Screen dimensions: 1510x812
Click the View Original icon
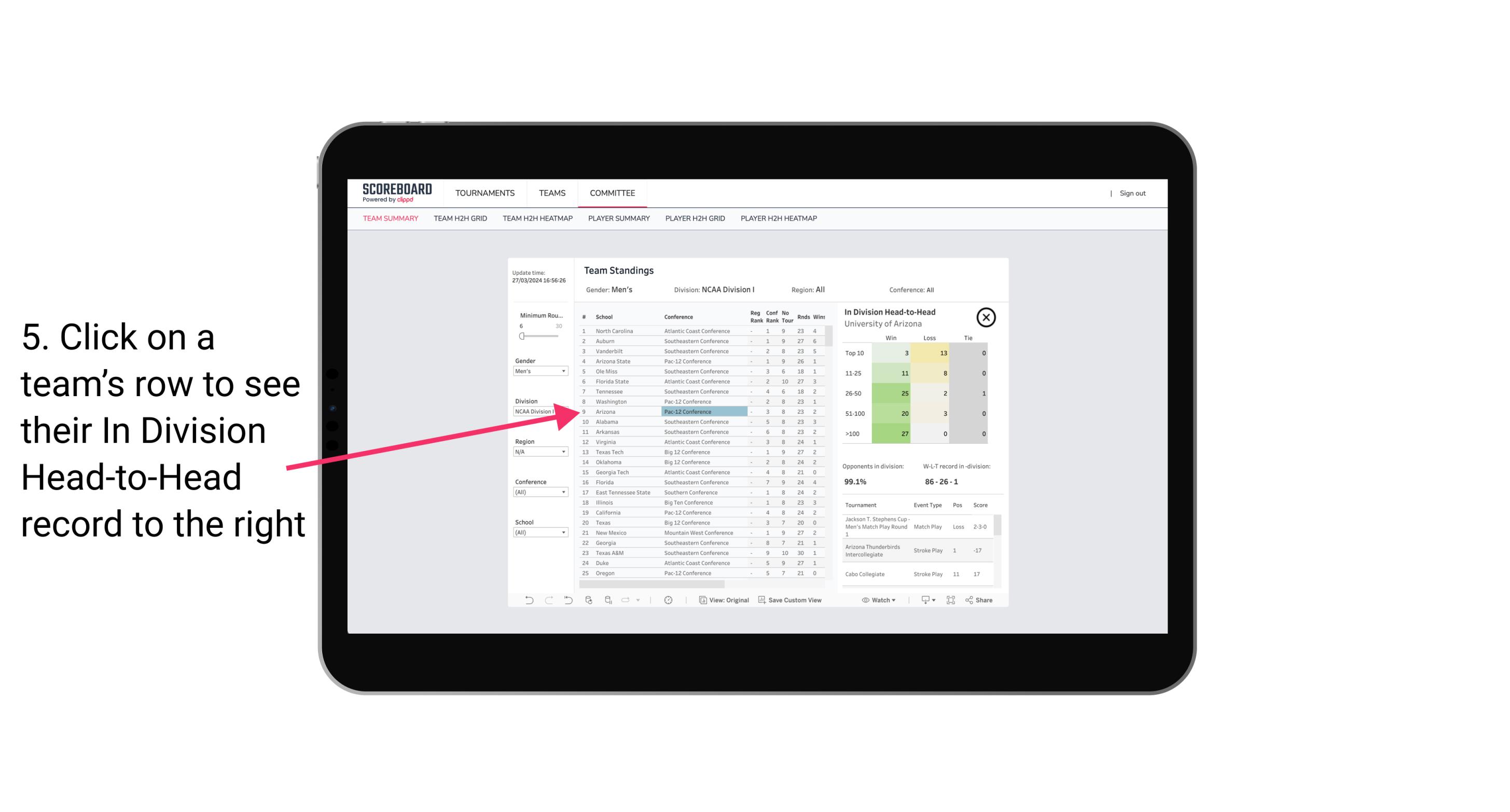[x=699, y=600]
